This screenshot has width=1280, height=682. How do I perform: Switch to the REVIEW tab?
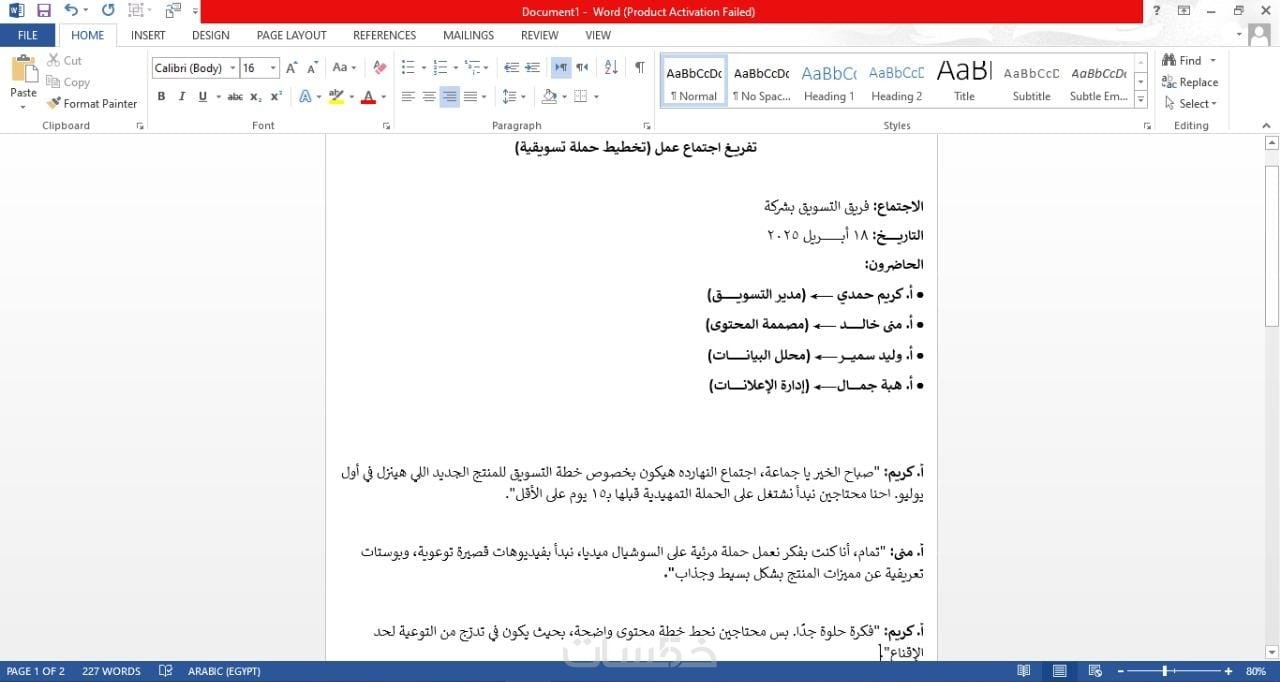pos(540,35)
